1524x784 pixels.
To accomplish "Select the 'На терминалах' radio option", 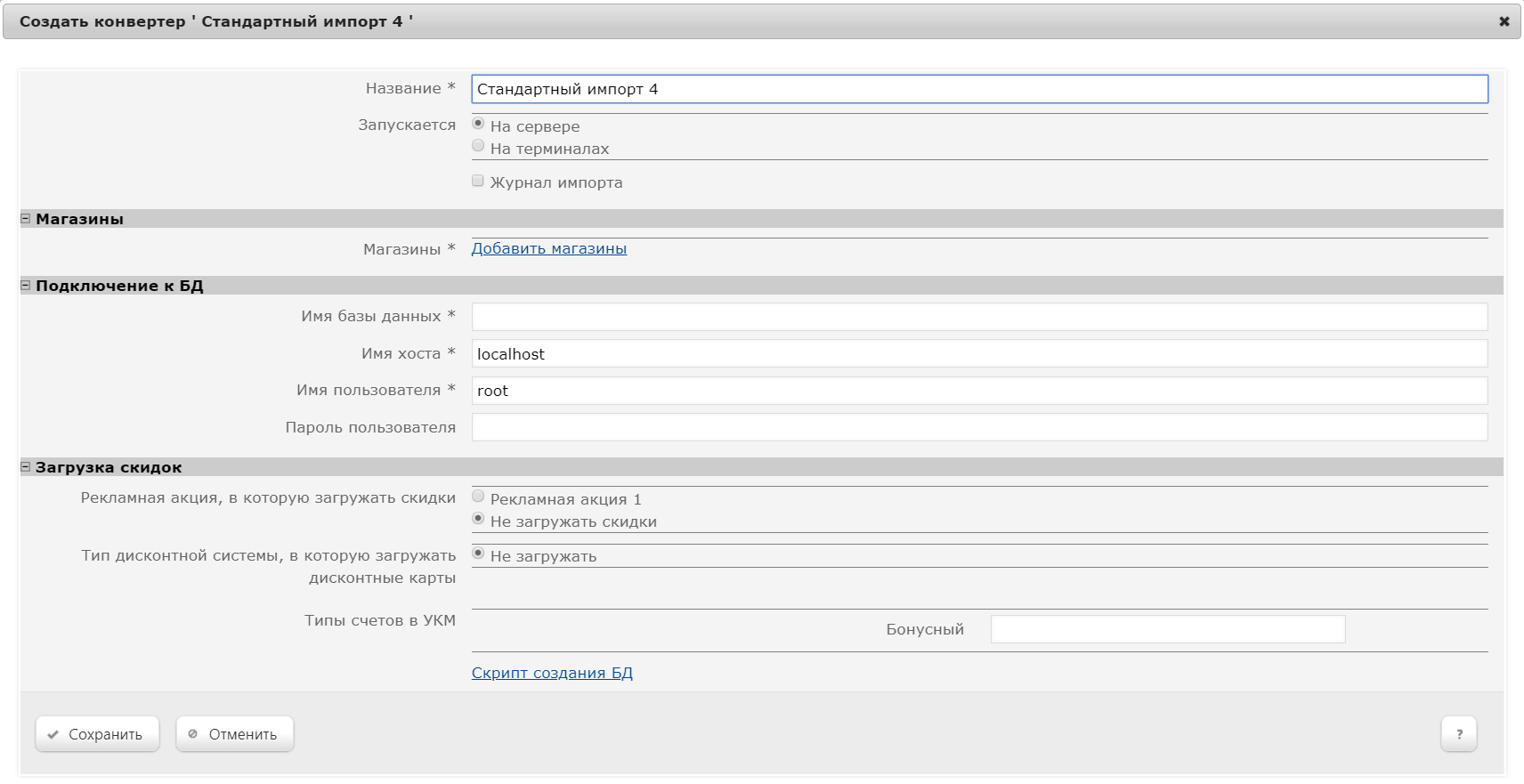I will click(x=478, y=146).
